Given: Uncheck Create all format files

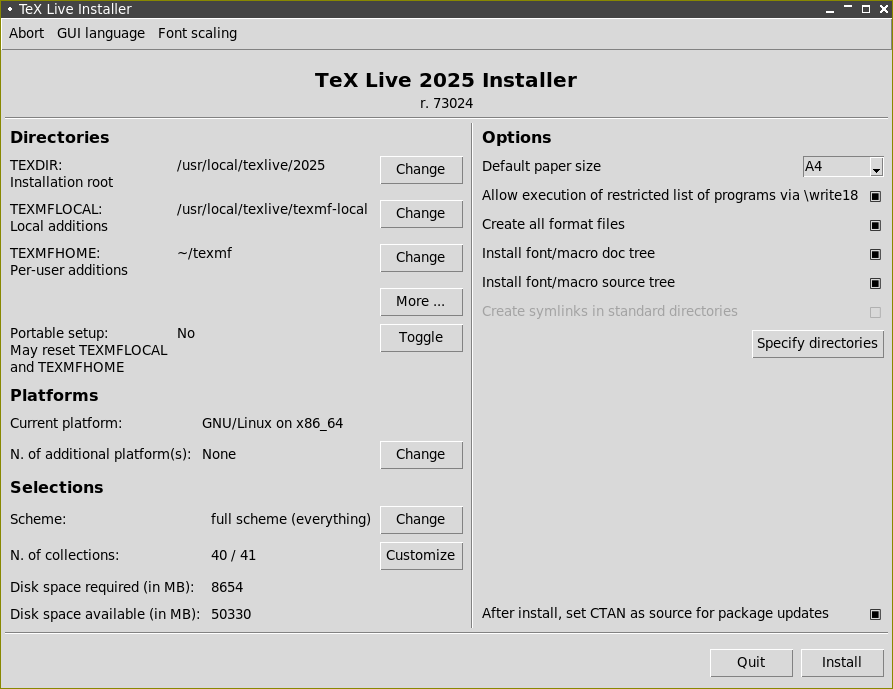Looking at the screenshot, I should point(875,225).
